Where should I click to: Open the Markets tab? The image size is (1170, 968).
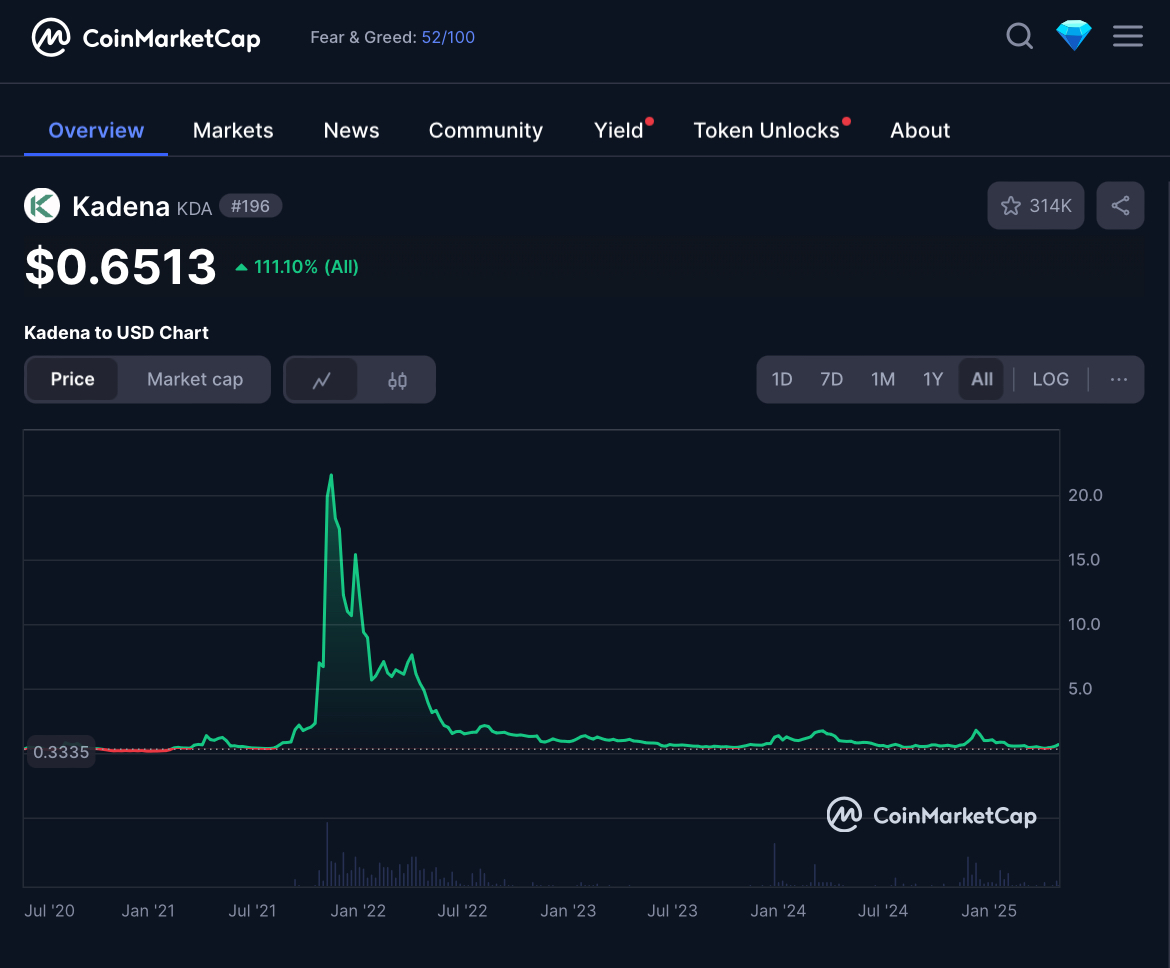[x=233, y=130]
